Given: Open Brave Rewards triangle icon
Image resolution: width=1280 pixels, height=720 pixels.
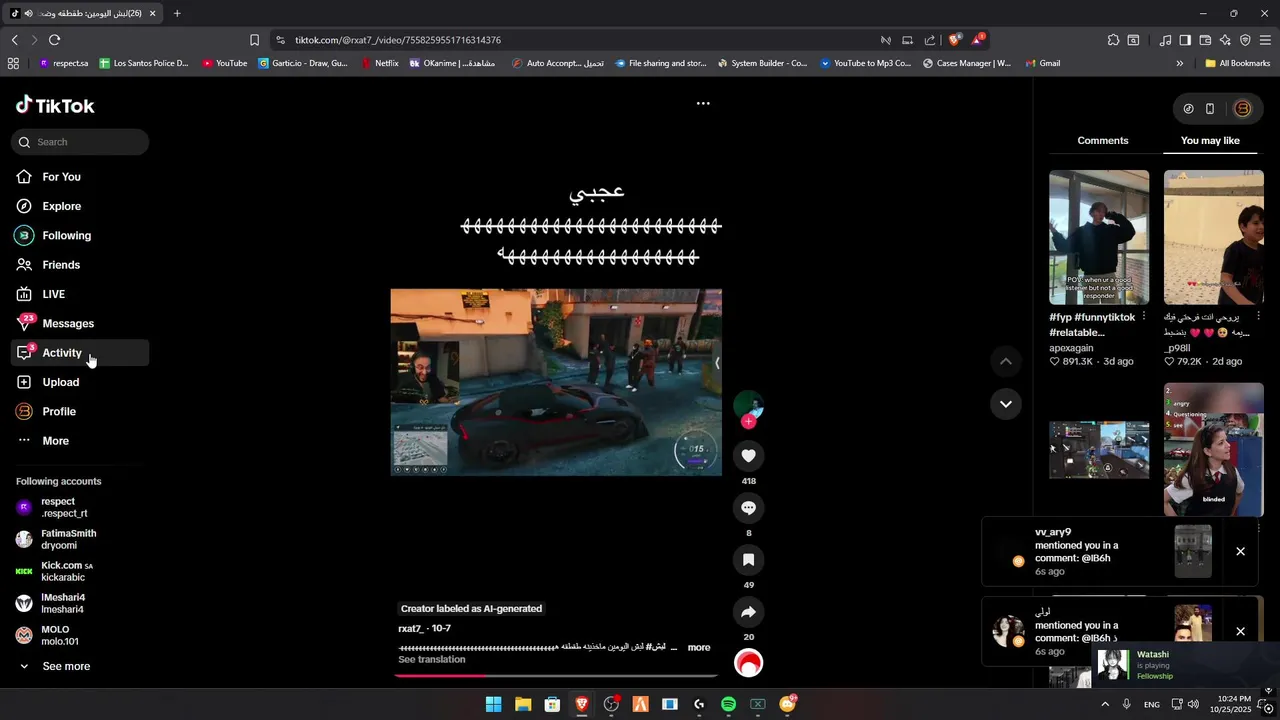Looking at the screenshot, I should pos(978,40).
